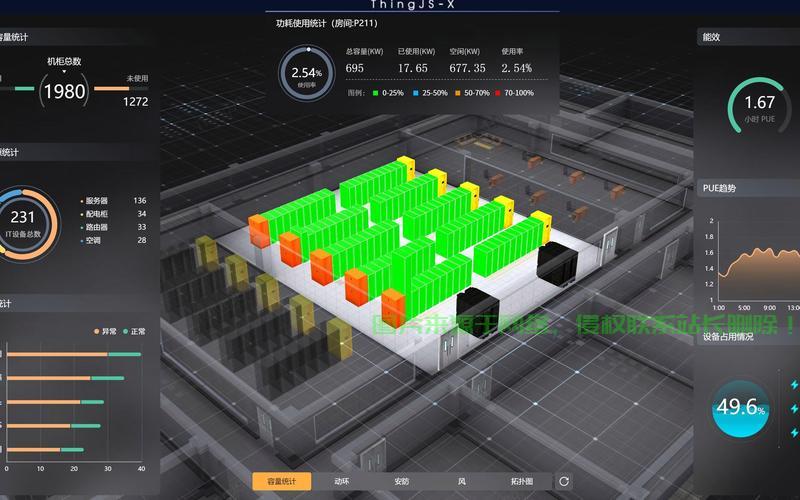Toggle the 正常 legend entry
Image resolution: width=800 pixels, height=500 pixels.
click(x=134, y=331)
